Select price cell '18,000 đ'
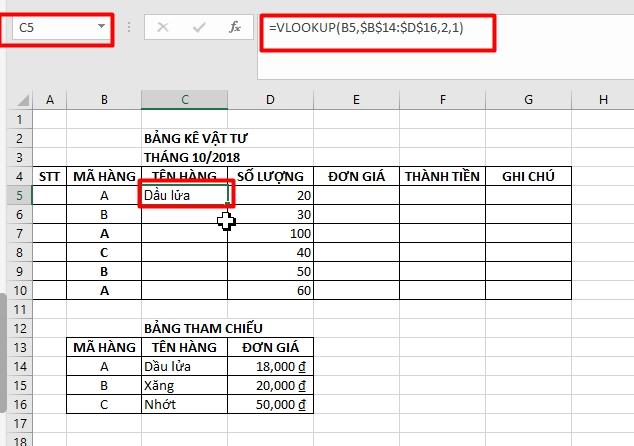The image size is (634, 446). coord(270,367)
